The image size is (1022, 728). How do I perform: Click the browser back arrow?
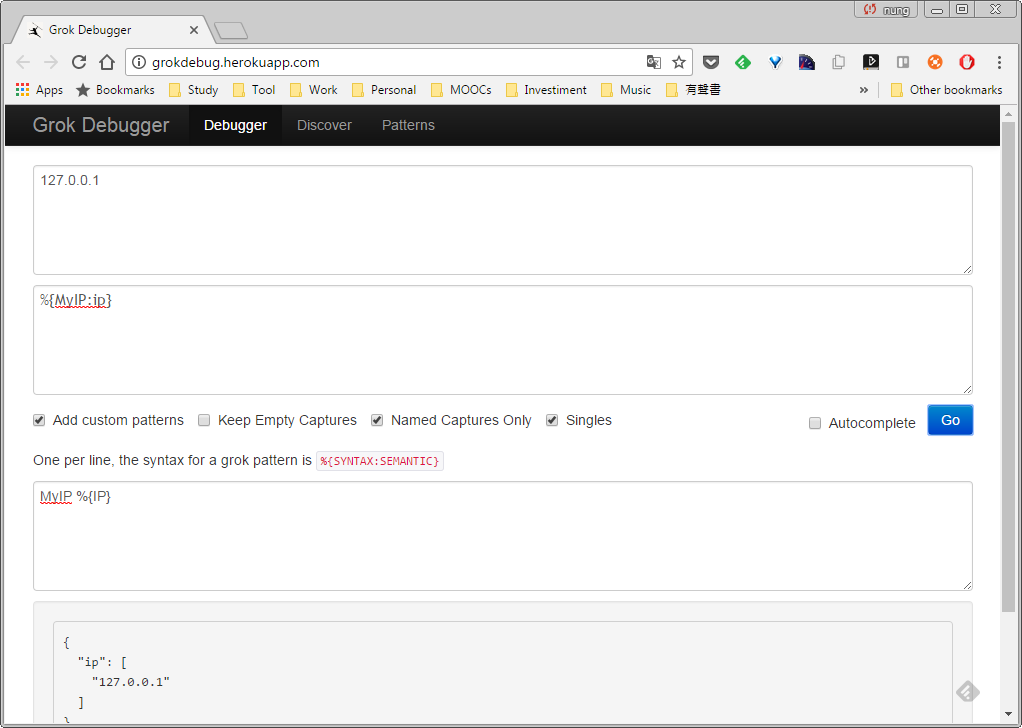coord(23,63)
